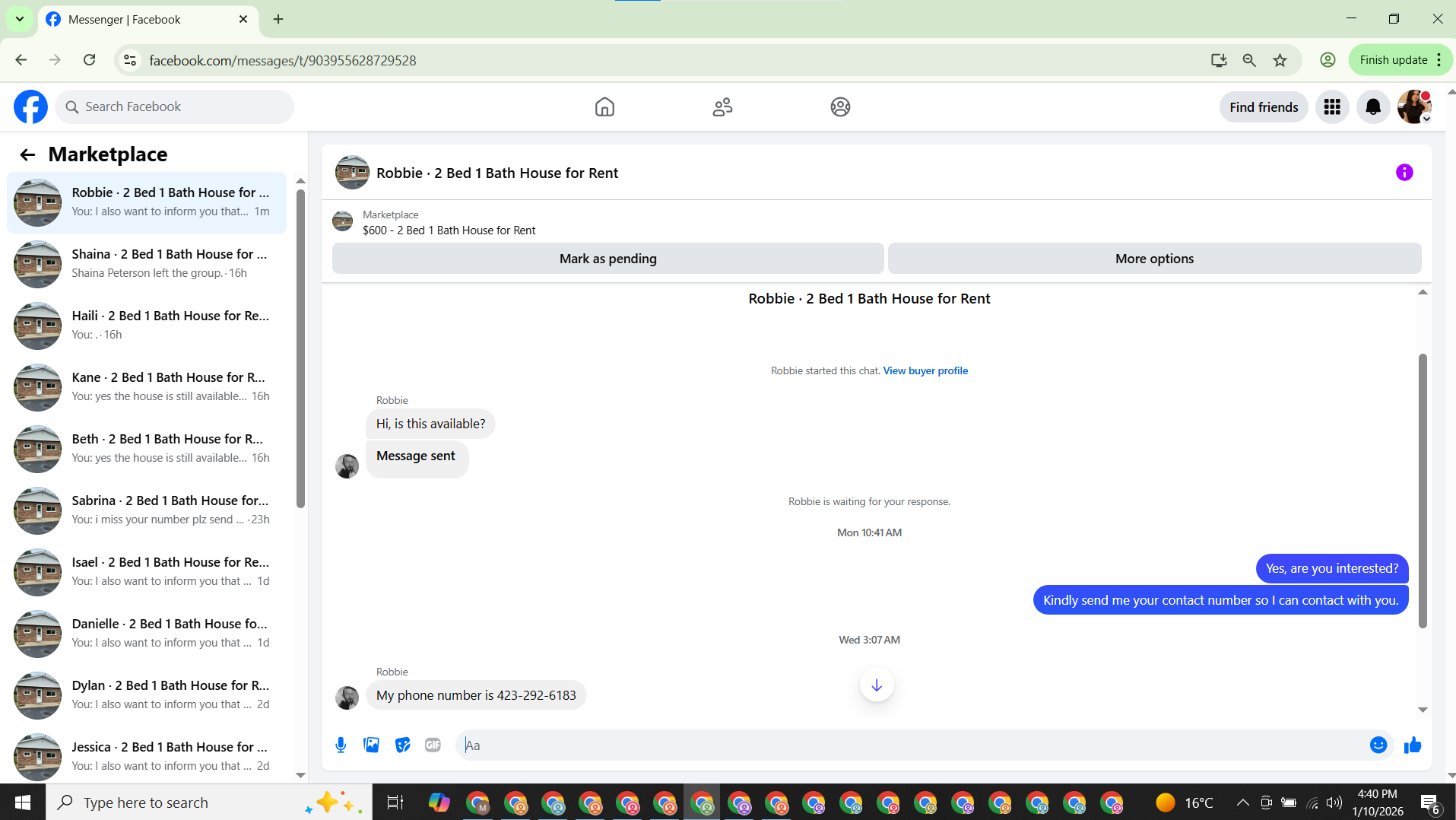Open the Danielle conversation
1456x820 pixels.
coord(147,634)
